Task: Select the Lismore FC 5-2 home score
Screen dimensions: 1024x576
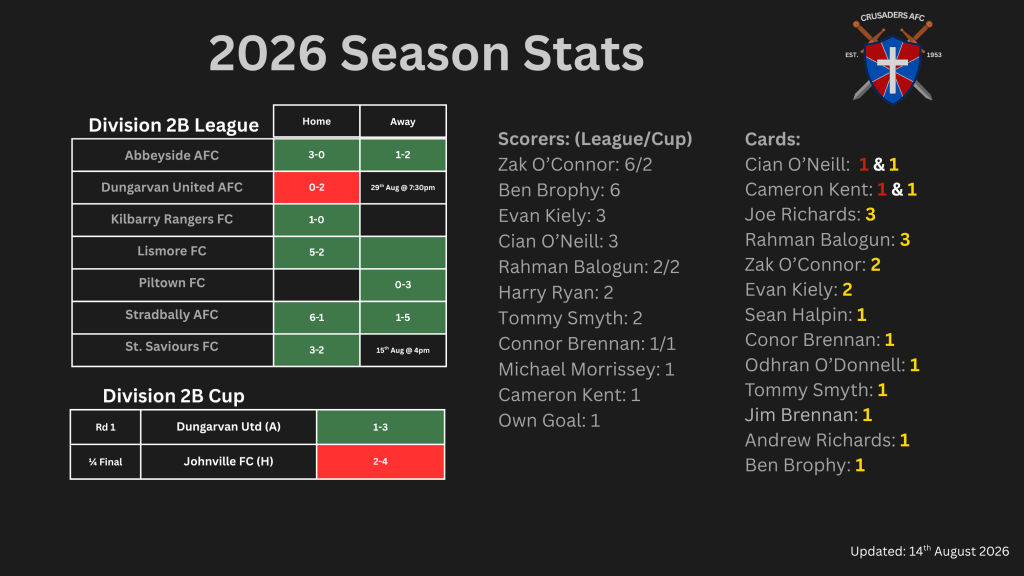Action: point(317,252)
